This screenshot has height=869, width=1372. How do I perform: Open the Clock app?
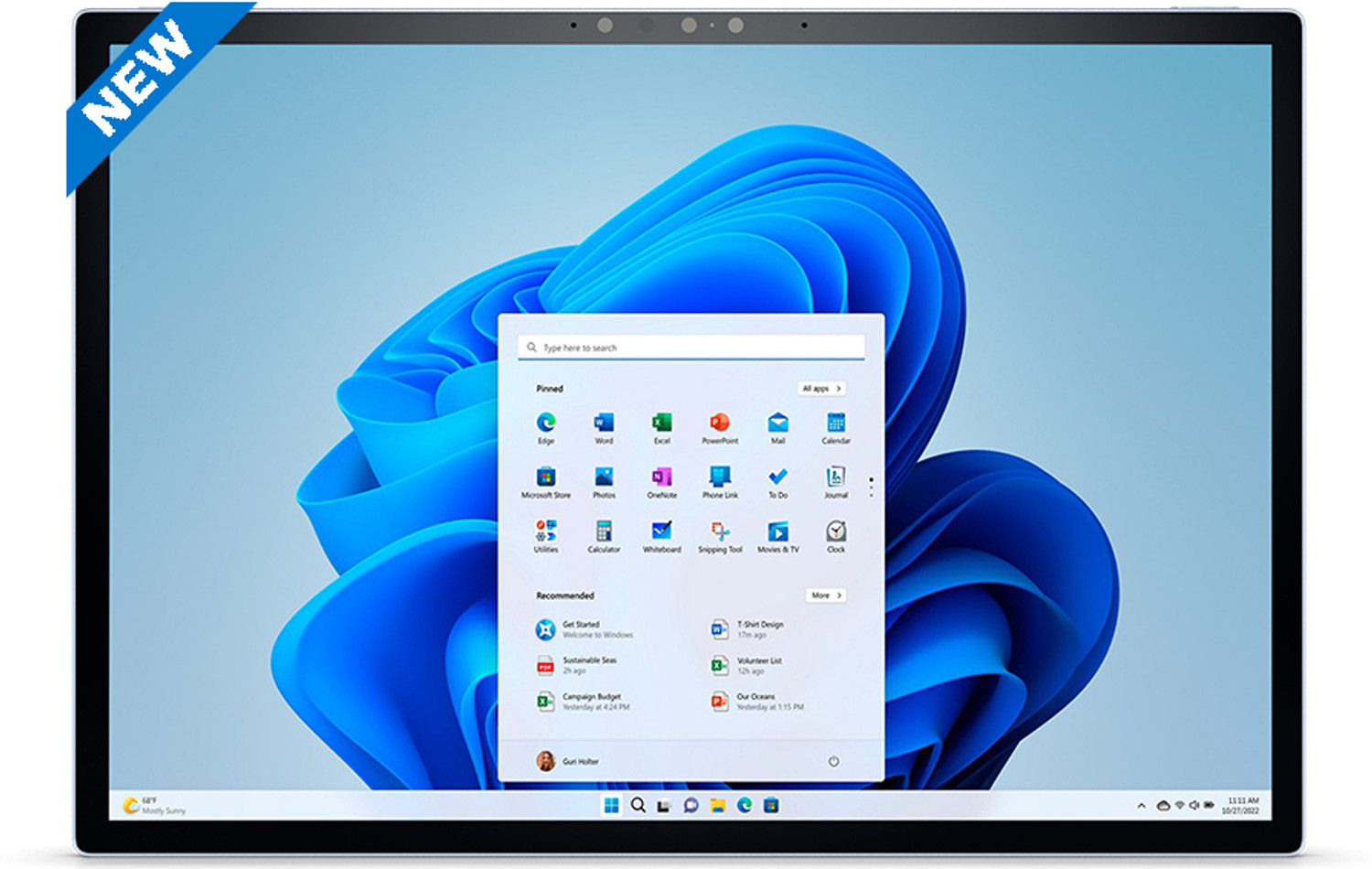pos(836,533)
